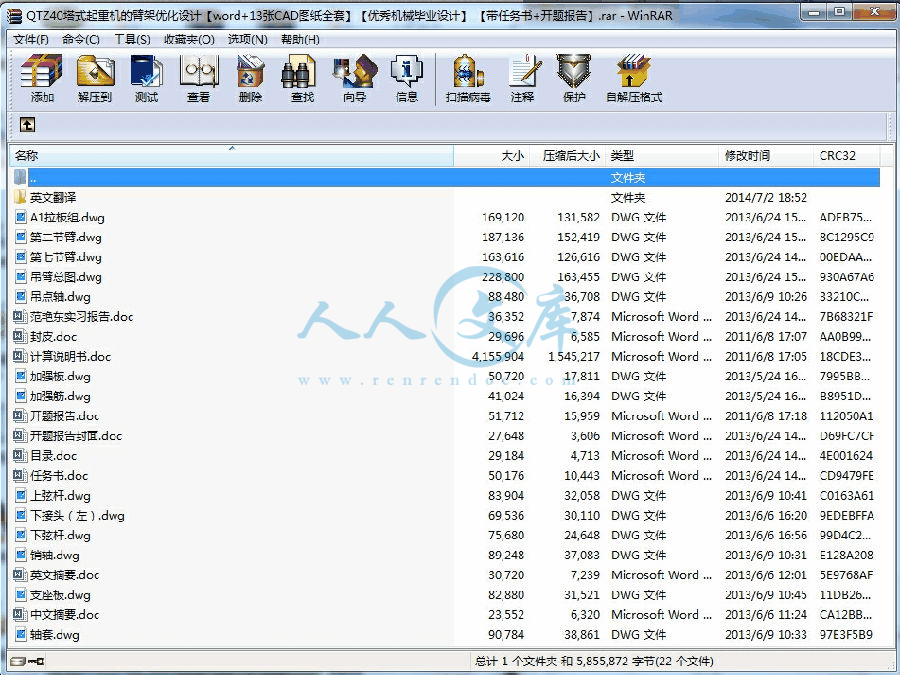This screenshot has width=900, height=675.
Task: Click packed size value 1,545,217
Action: coord(573,356)
